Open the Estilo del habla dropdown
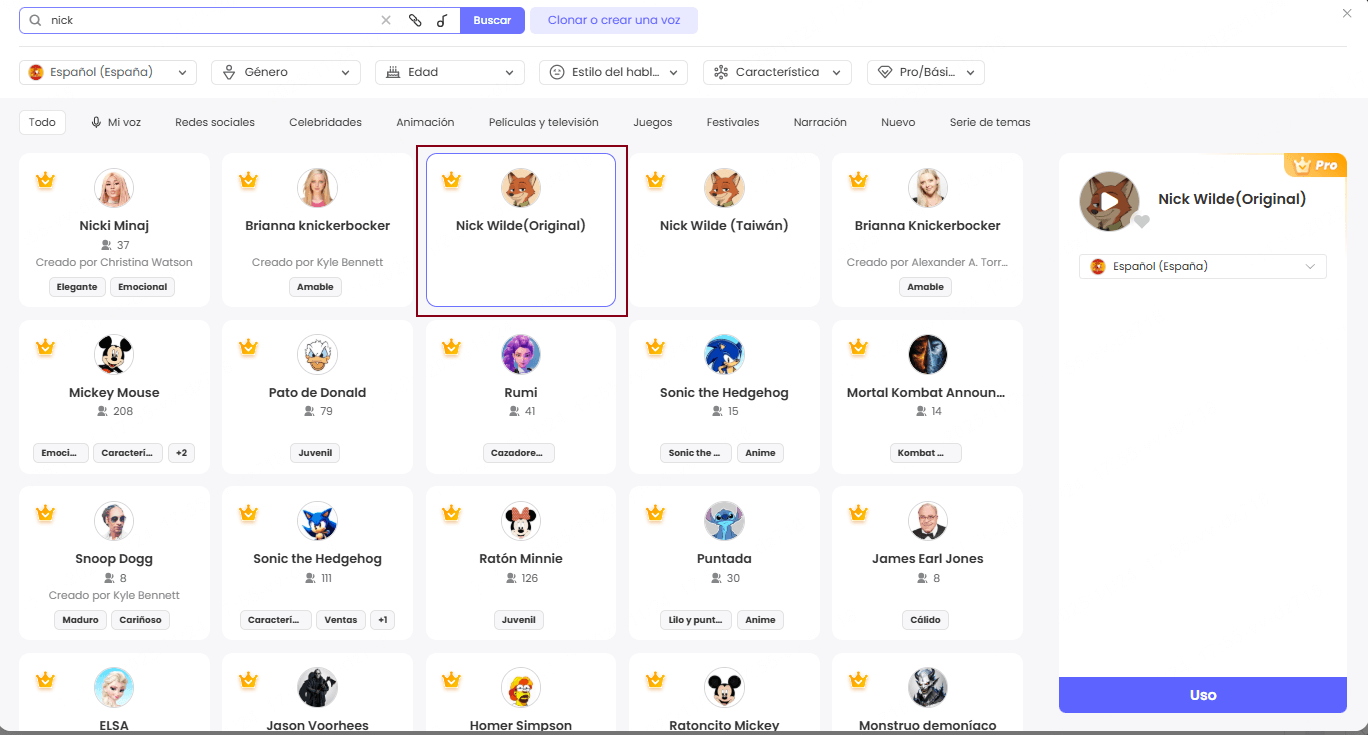Viewport: 1368px width, 735px height. coord(613,72)
